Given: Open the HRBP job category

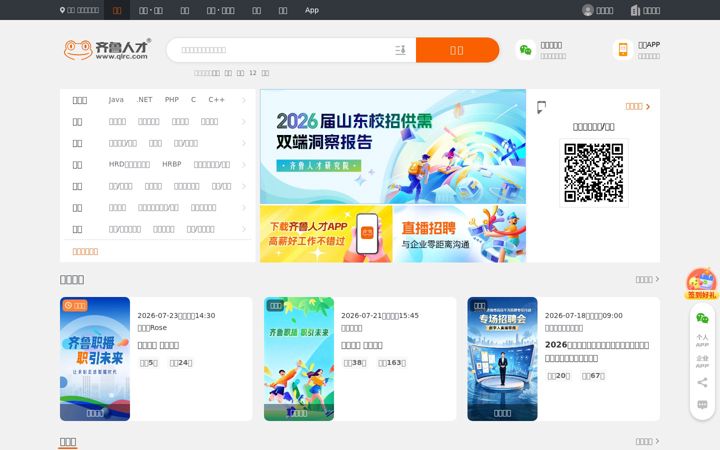Looking at the screenshot, I should point(172,164).
